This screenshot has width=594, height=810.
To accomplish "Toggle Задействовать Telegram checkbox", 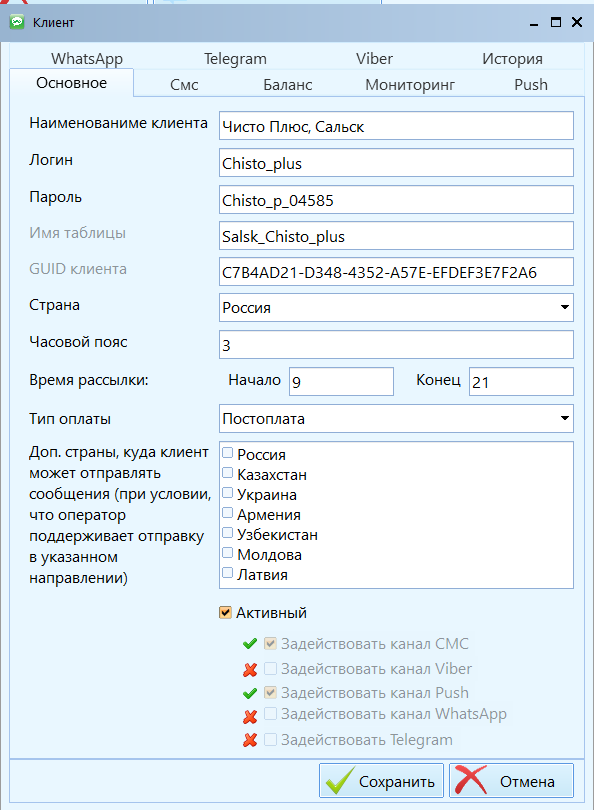I will click(x=270, y=740).
